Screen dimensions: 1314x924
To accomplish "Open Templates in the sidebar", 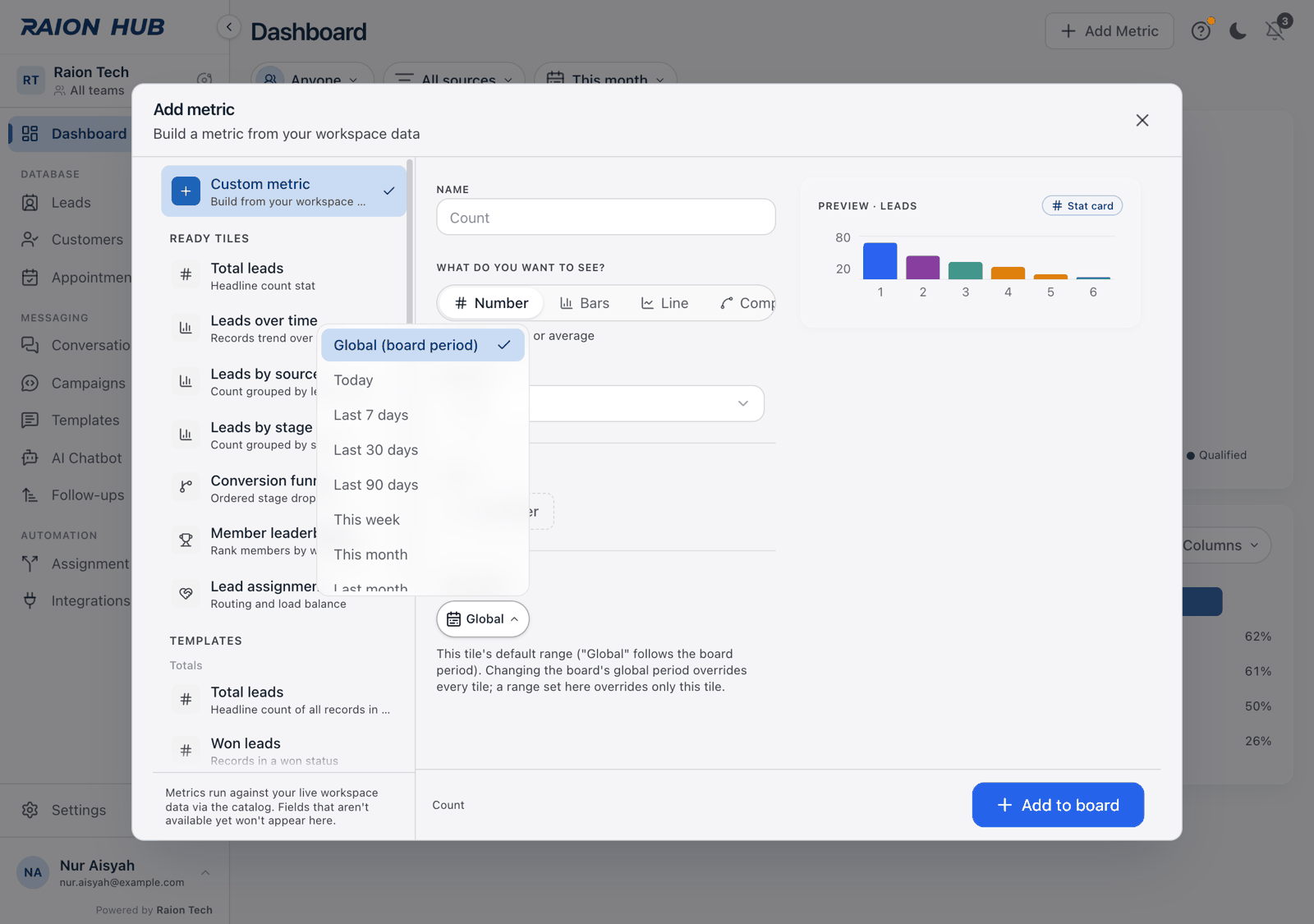I will [x=71, y=421].
